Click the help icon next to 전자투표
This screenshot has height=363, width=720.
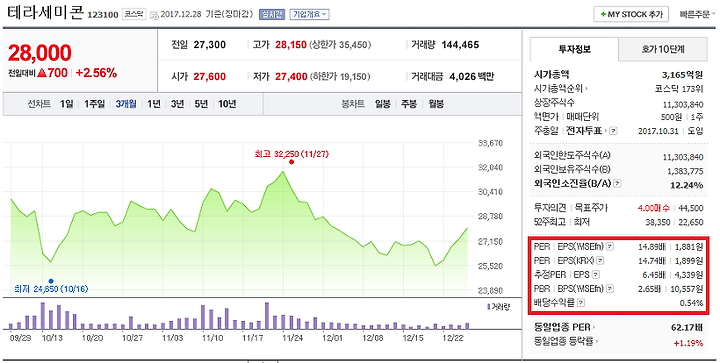point(613,131)
